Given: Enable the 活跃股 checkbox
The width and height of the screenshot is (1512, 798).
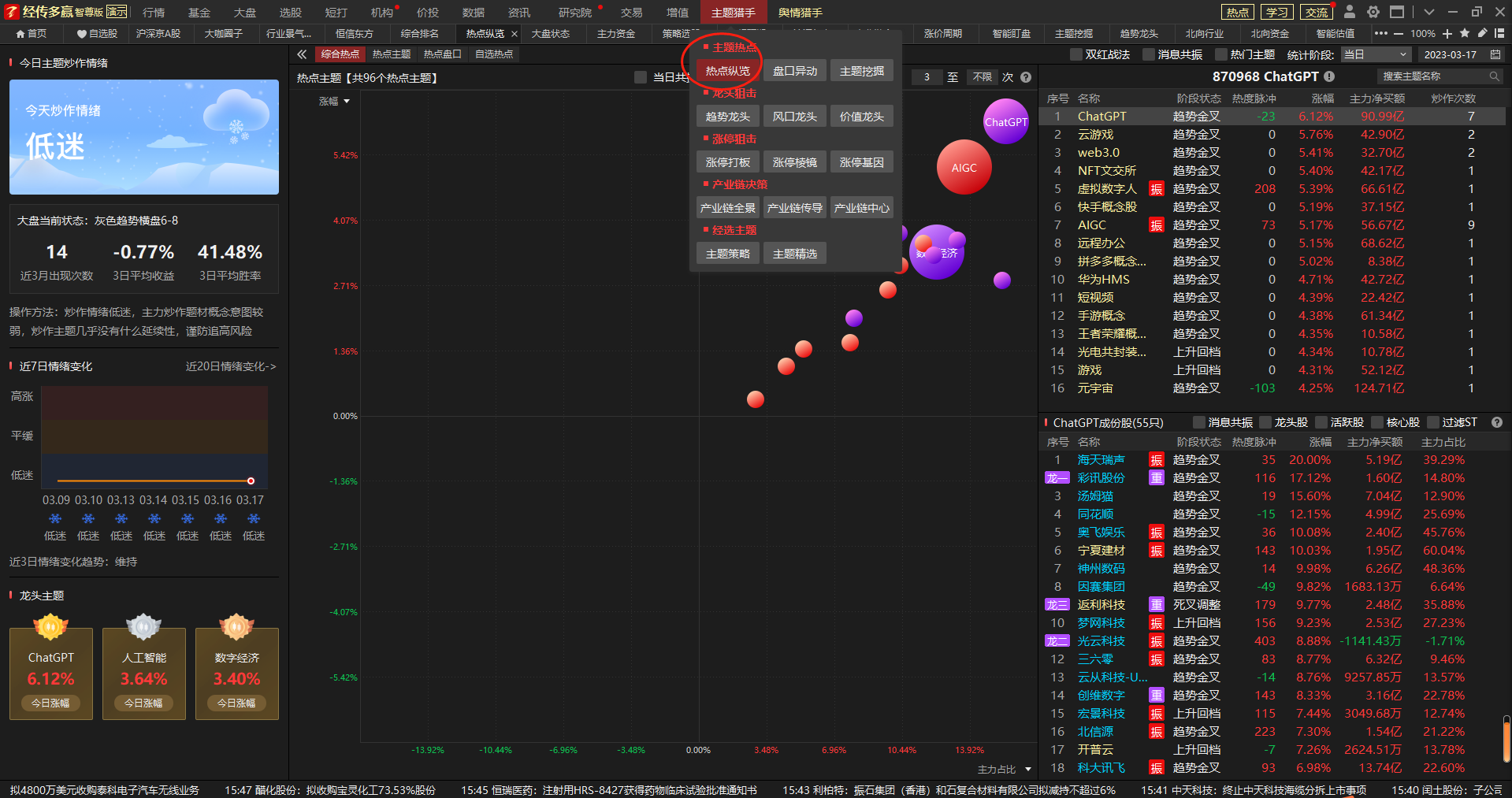Looking at the screenshot, I should (x=1321, y=422).
